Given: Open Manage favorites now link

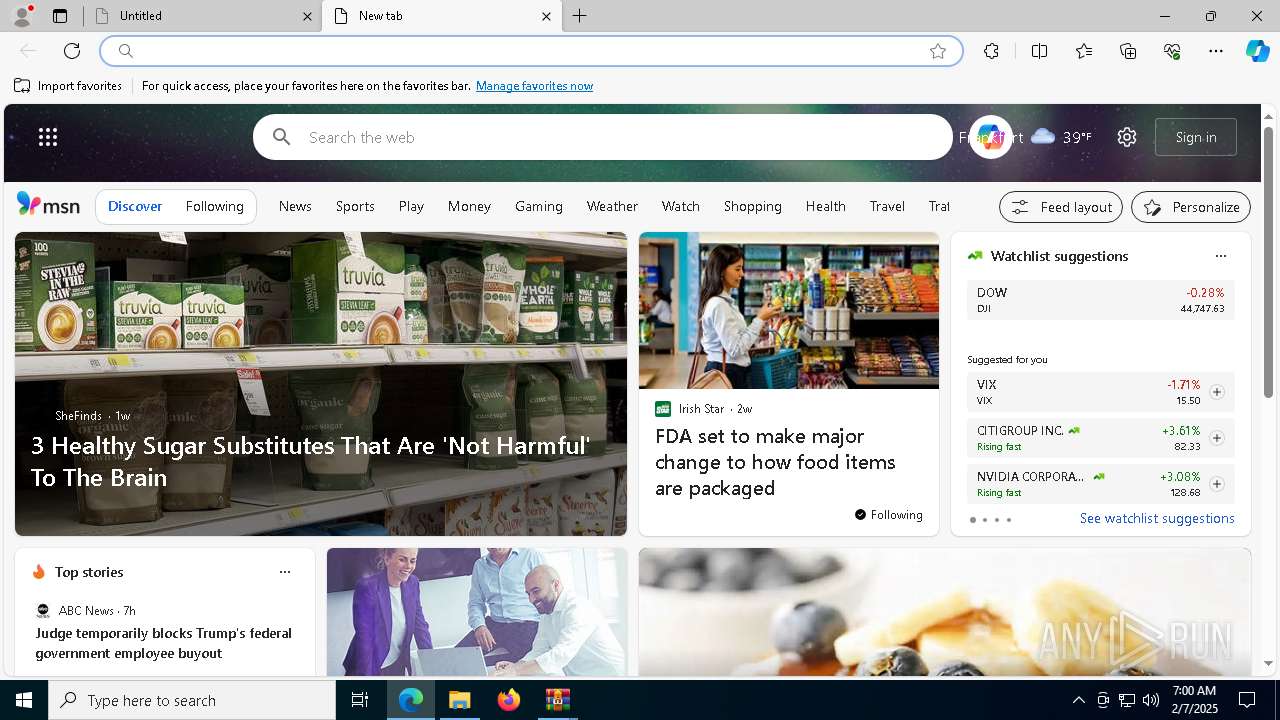Looking at the screenshot, I should (x=534, y=86).
